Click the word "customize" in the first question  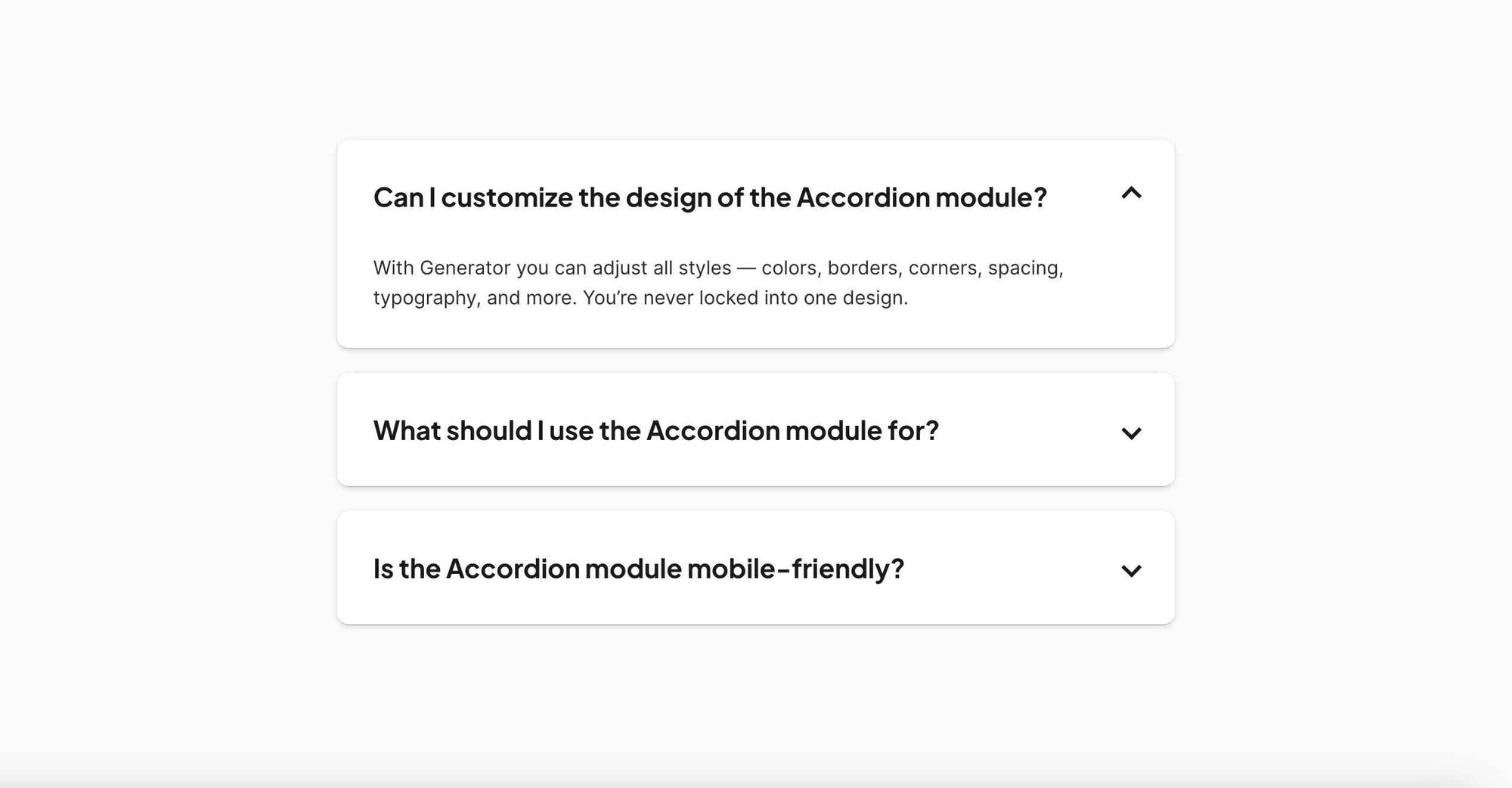(x=507, y=197)
